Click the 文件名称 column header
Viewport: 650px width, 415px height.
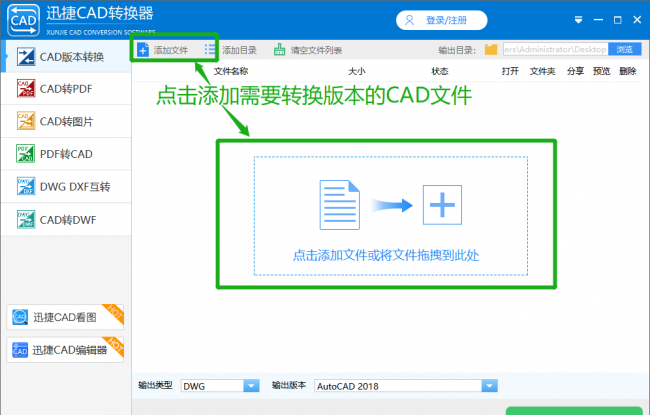[231, 71]
